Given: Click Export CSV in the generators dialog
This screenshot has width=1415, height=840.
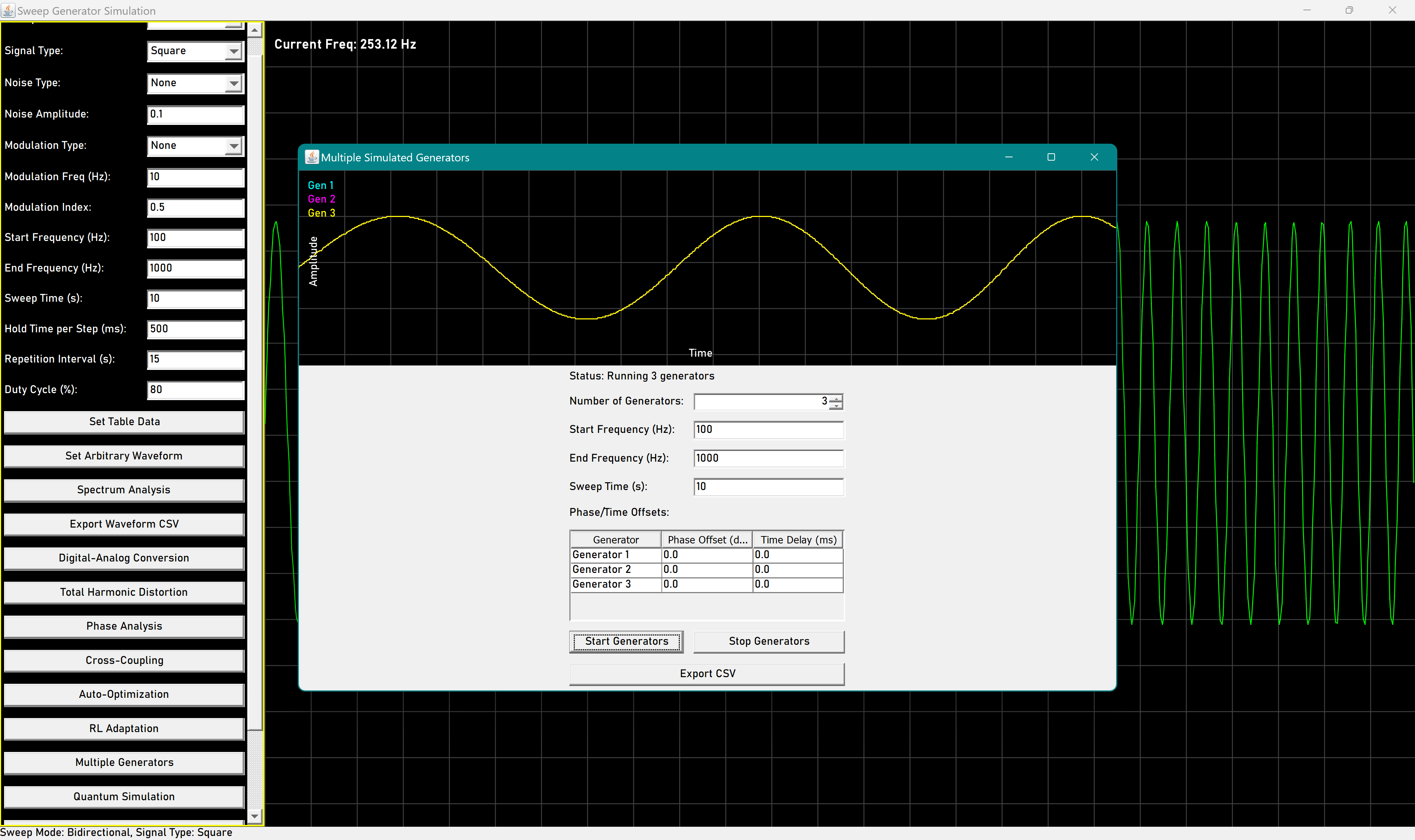Looking at the screenshot, I should click(706, 673).
